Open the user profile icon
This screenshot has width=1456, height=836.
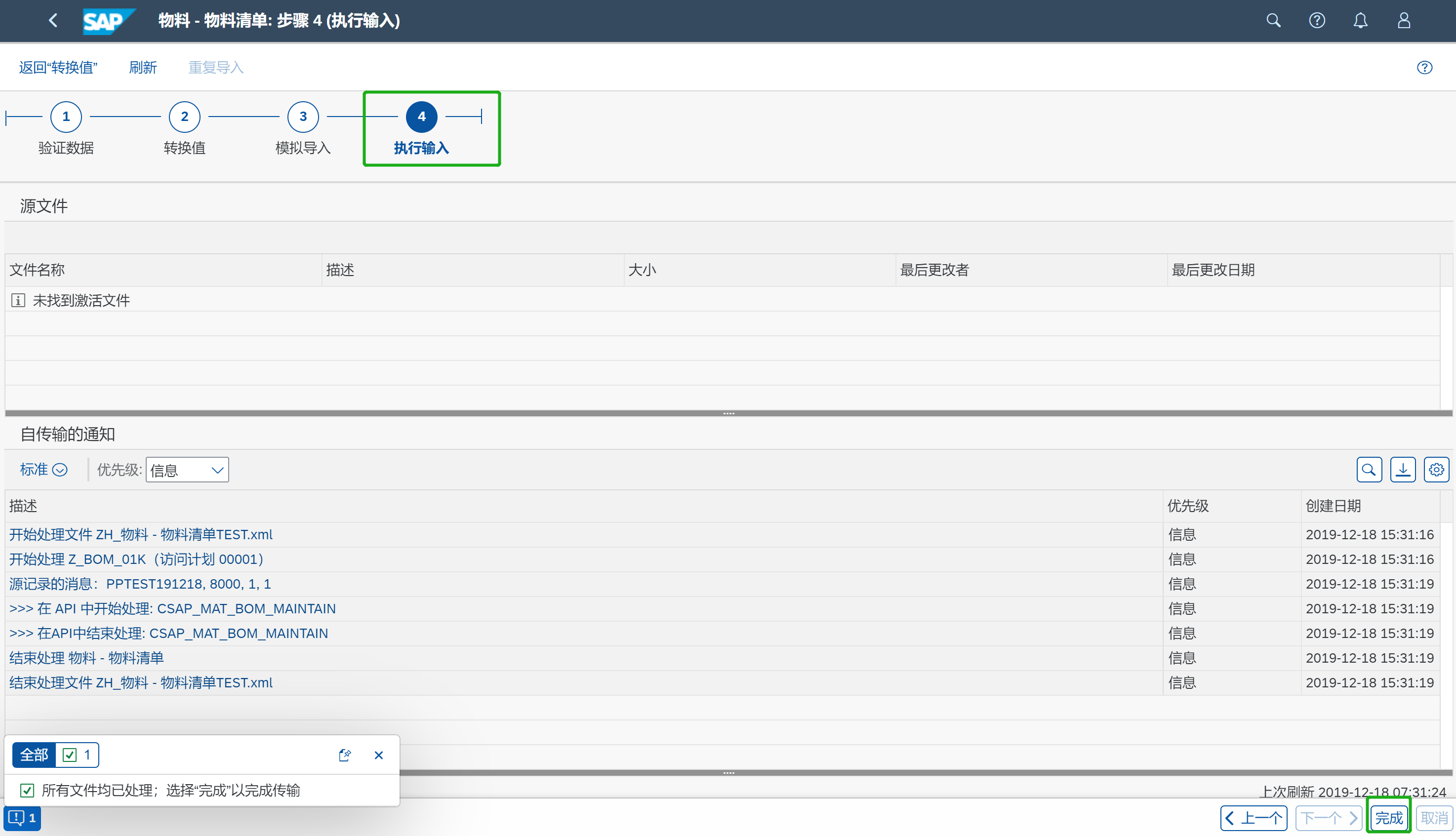1404,21
